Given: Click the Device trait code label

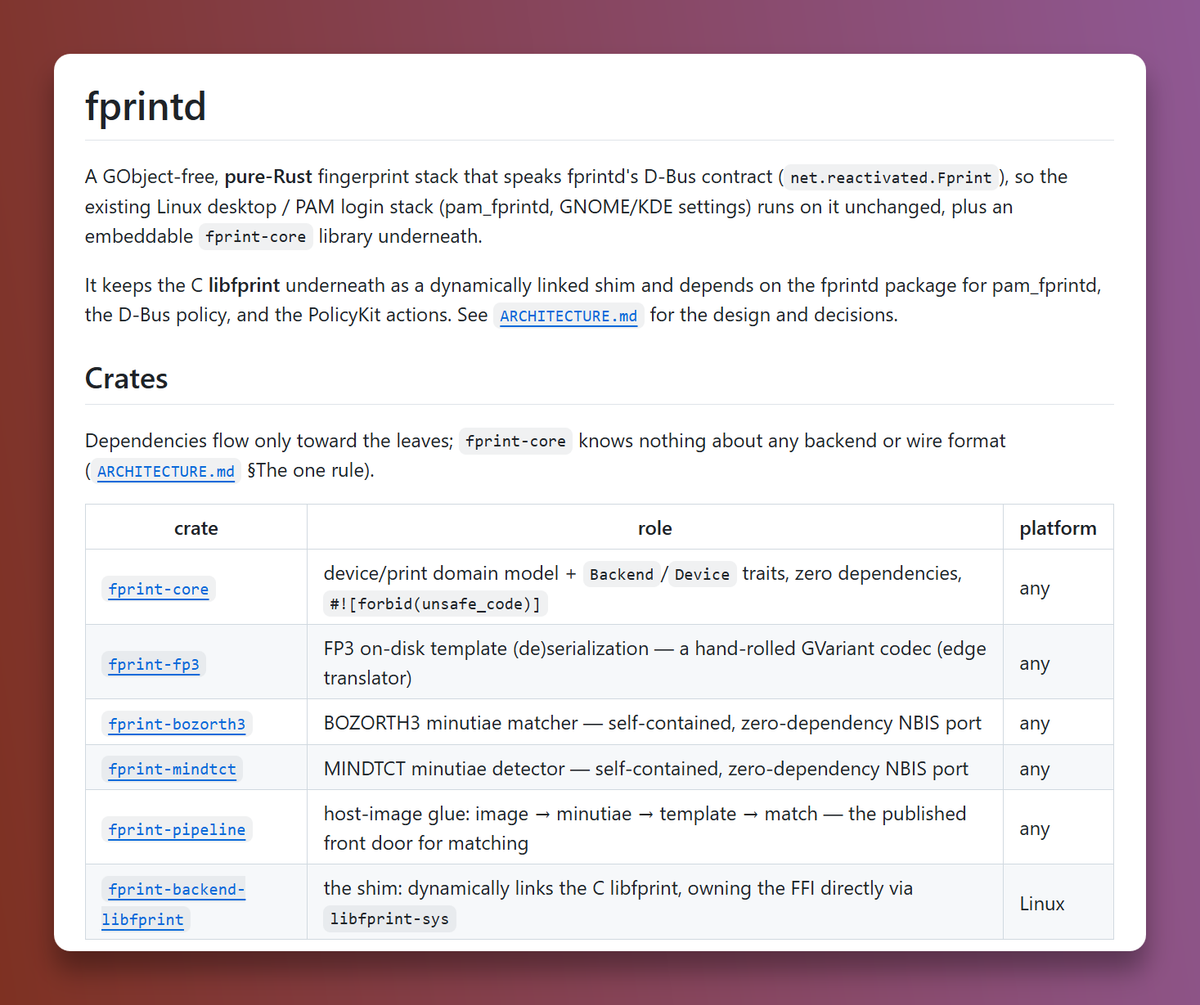Looking at the screenshot, I should pyautogui.click(x=702, y=574).
